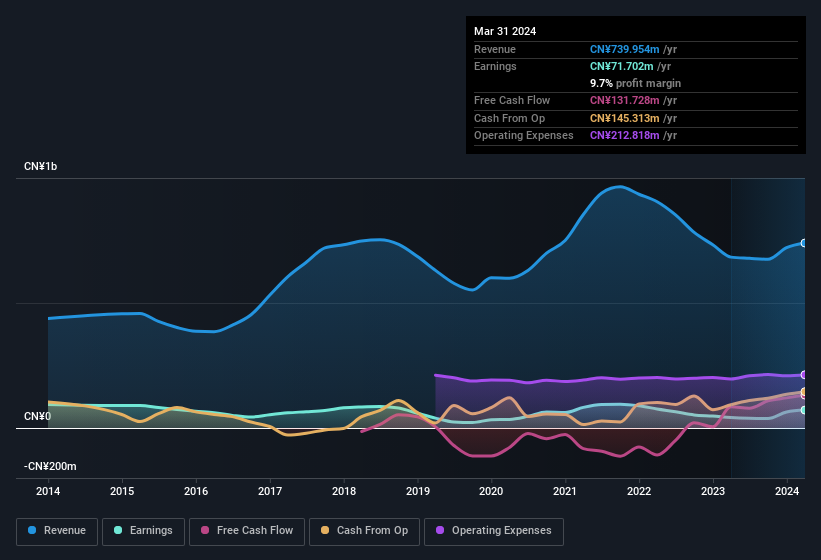This screenshot has width=821, height=560.
Task: Toggle the Cash From Op legend button
Action: pyautogui.click(x=364, y=531)
